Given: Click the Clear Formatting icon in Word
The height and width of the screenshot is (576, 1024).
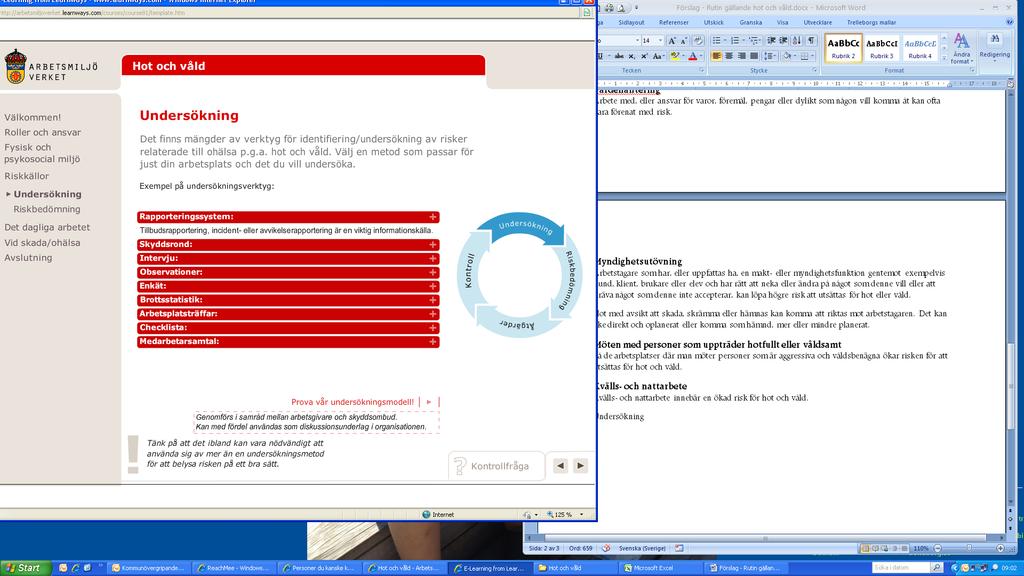Looking at the screenshot, I should click(697, 40).
